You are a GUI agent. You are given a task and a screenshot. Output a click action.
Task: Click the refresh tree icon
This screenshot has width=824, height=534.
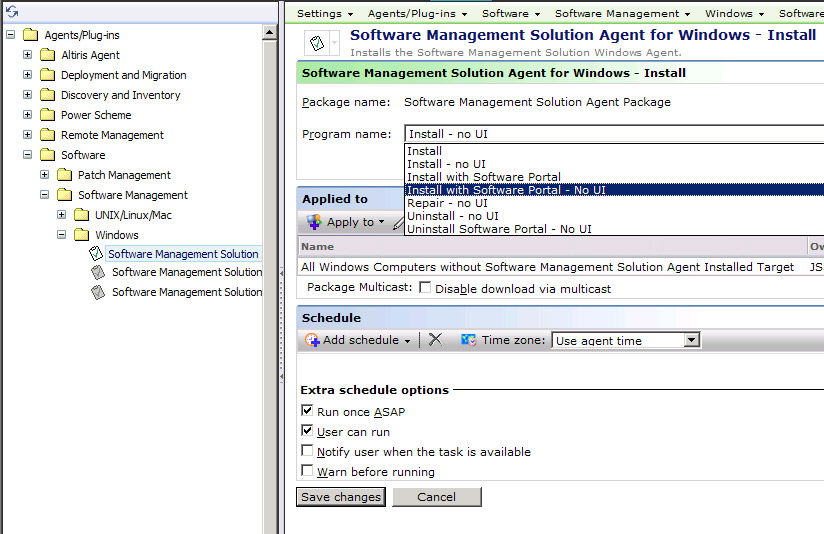[x=12, y=11]
